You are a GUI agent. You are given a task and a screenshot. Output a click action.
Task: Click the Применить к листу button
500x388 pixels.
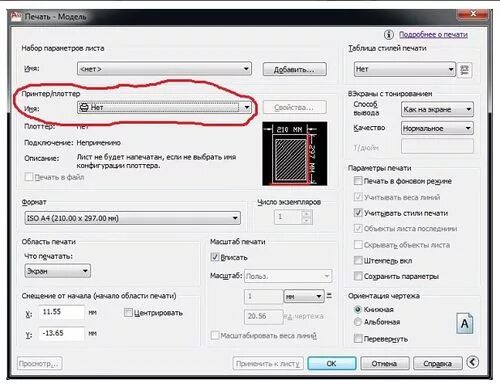pyautogui.click(x=268, y=363)
